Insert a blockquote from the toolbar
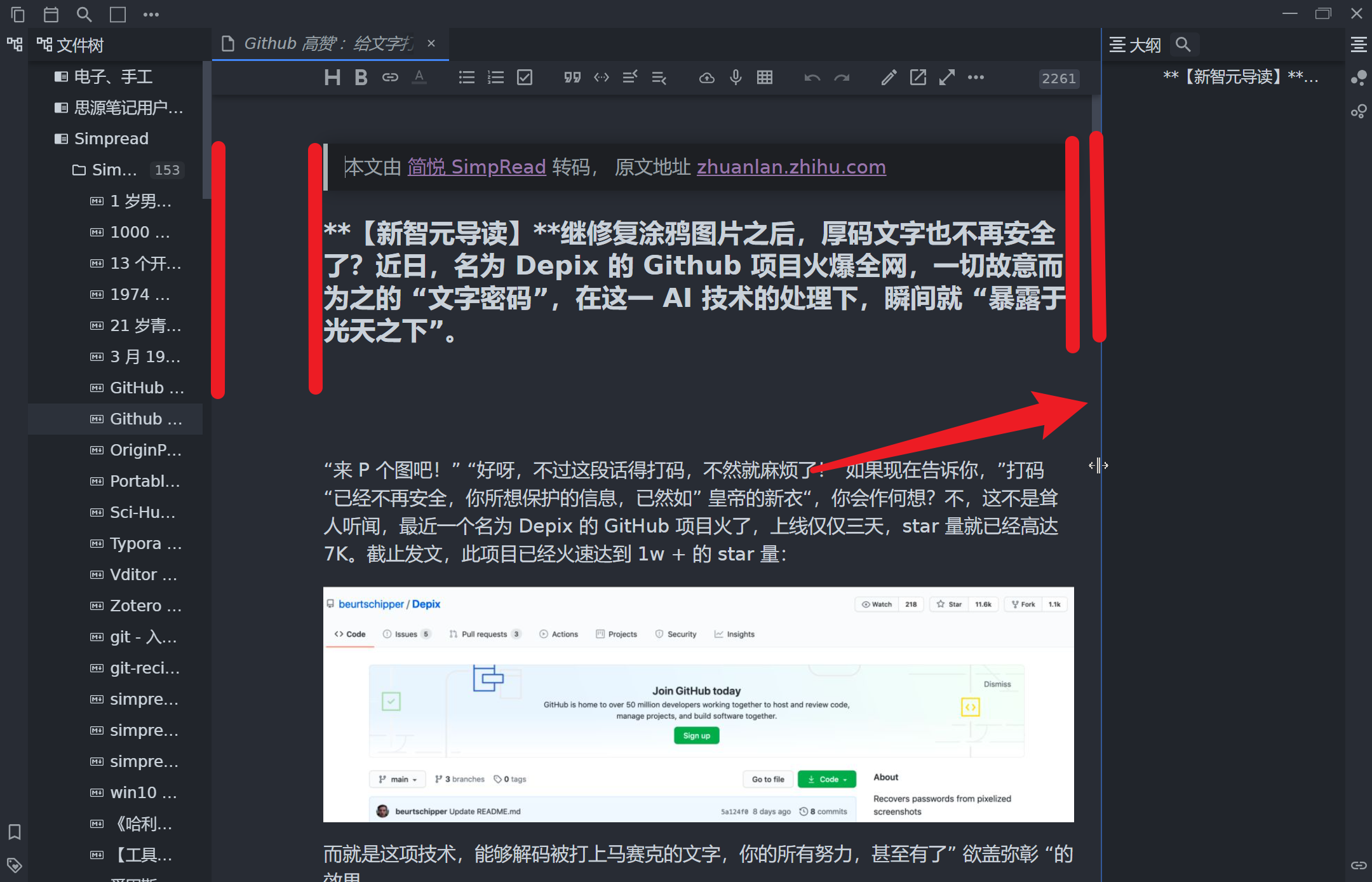Screen dimensions: 1372x882 tap(572, 78)
